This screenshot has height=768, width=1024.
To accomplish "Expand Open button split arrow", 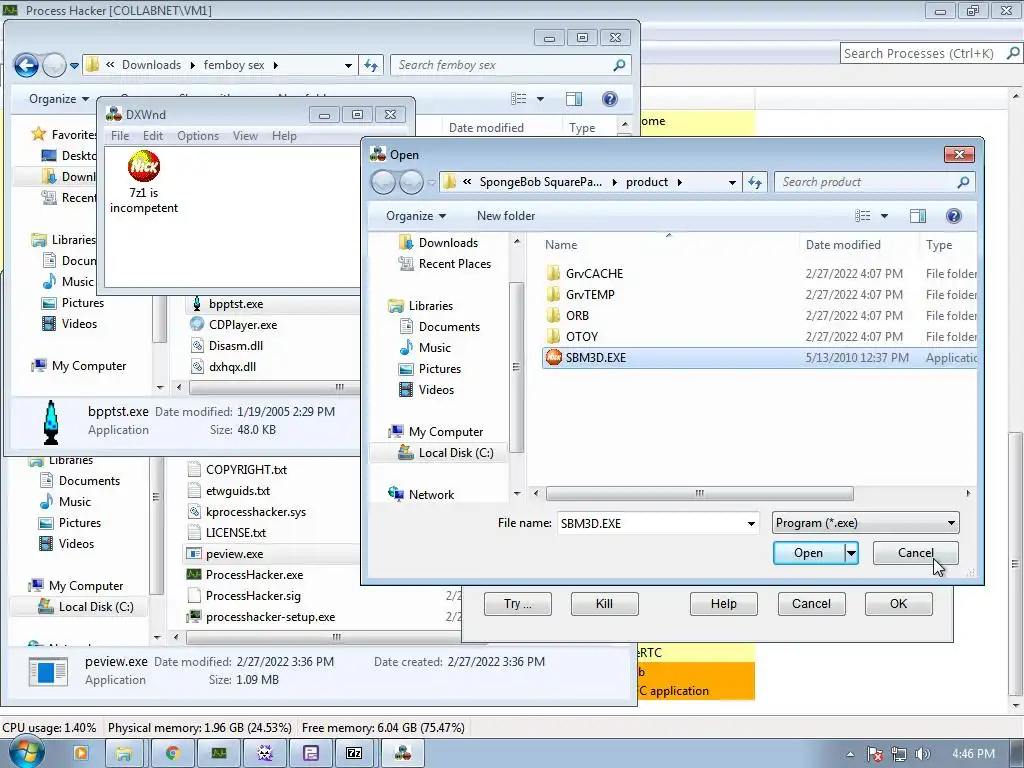I will point(851,553).
